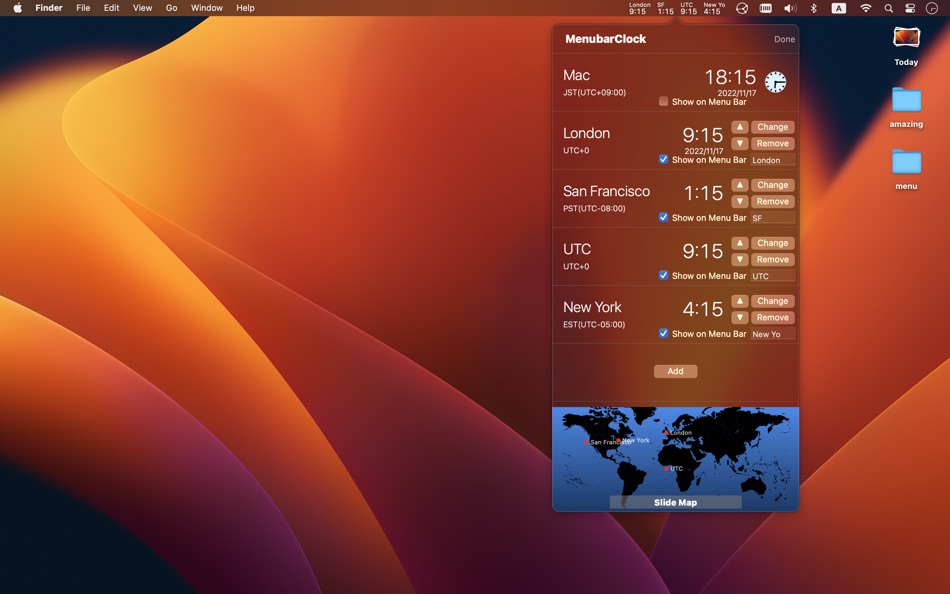The width and height of the screenshot is (950, 594).
Task: Click the Slide Map bar
Action: 676,502
